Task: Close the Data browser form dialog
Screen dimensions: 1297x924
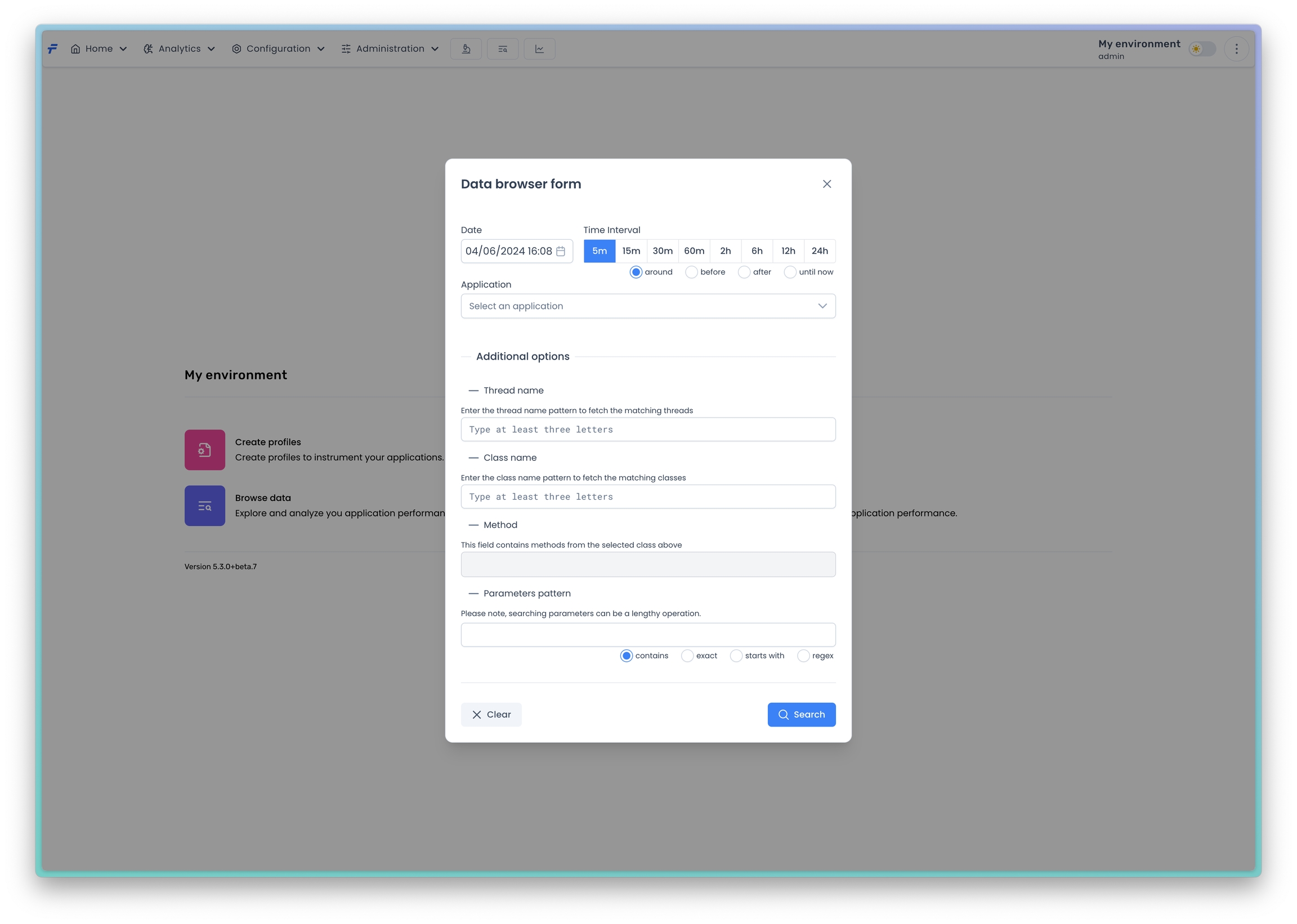Action: pyautogui.click(x=826, y=184)
